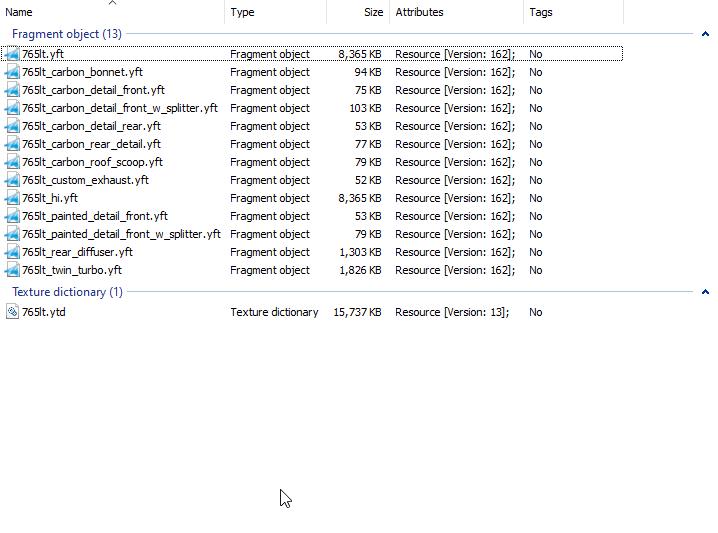This screenshot has height=533, width=718.
Task: Select file name 765lt_custom_exhaust.yft
Action: (86, 180)
